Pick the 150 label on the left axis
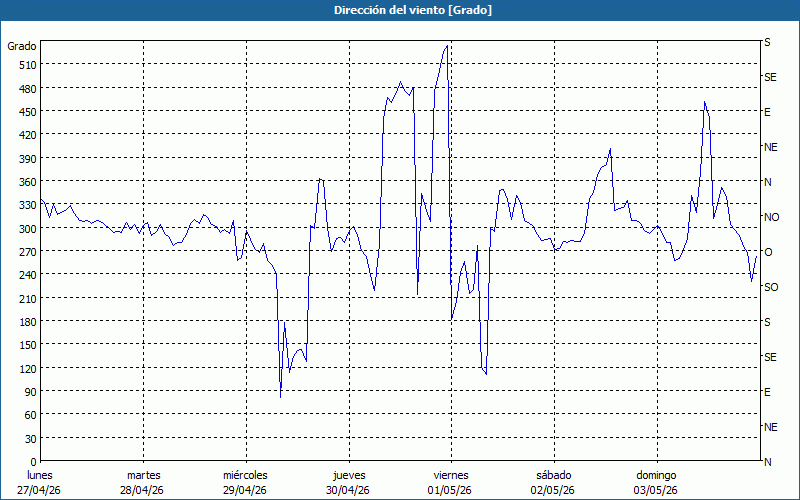This screenshot has width=800, height=500. [27, 345]
